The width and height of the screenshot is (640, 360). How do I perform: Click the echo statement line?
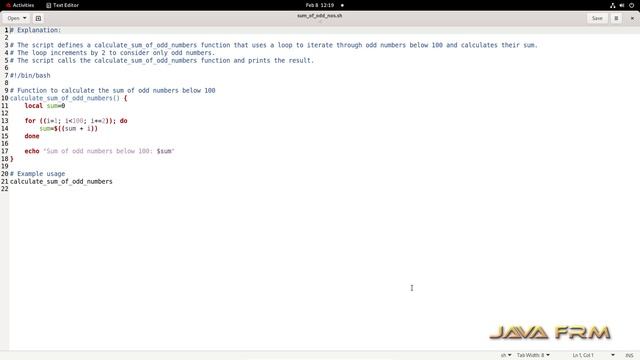tap(100, 151)
